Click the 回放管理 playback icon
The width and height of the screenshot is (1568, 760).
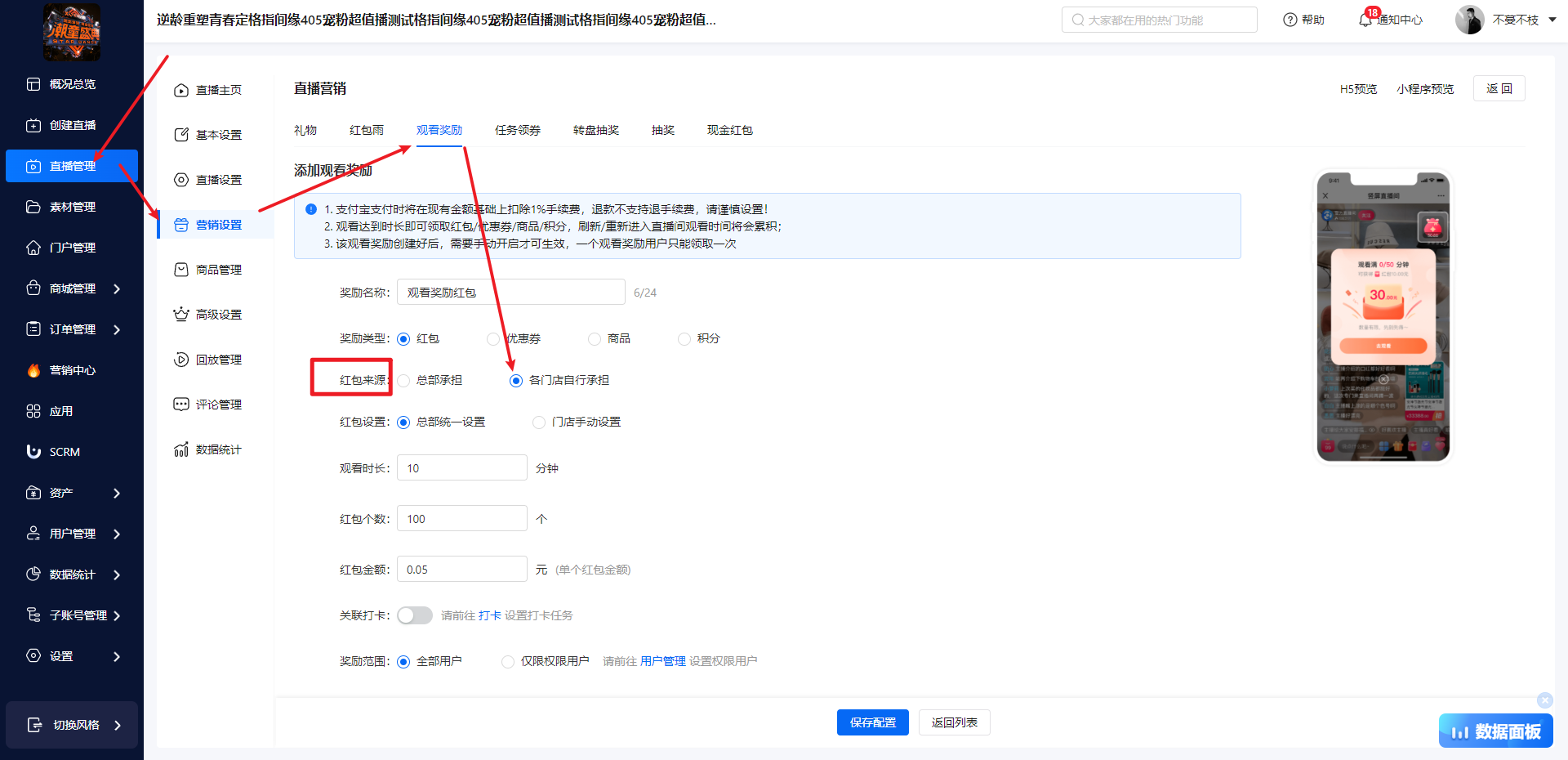(x=181, y=360)
